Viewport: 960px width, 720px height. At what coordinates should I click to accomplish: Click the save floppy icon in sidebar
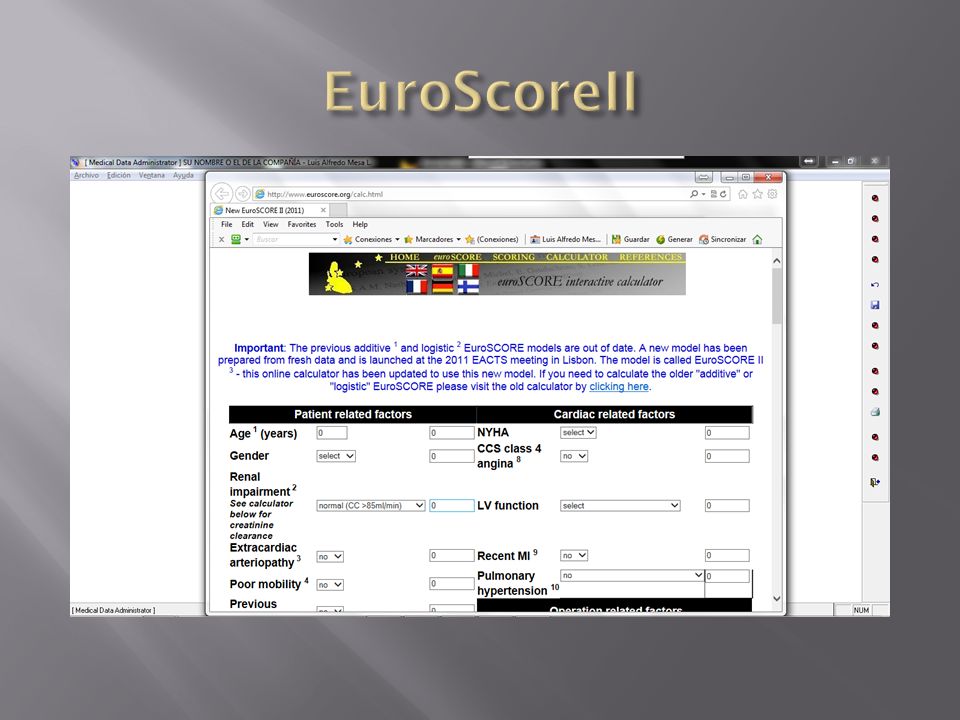coord(875,305)
